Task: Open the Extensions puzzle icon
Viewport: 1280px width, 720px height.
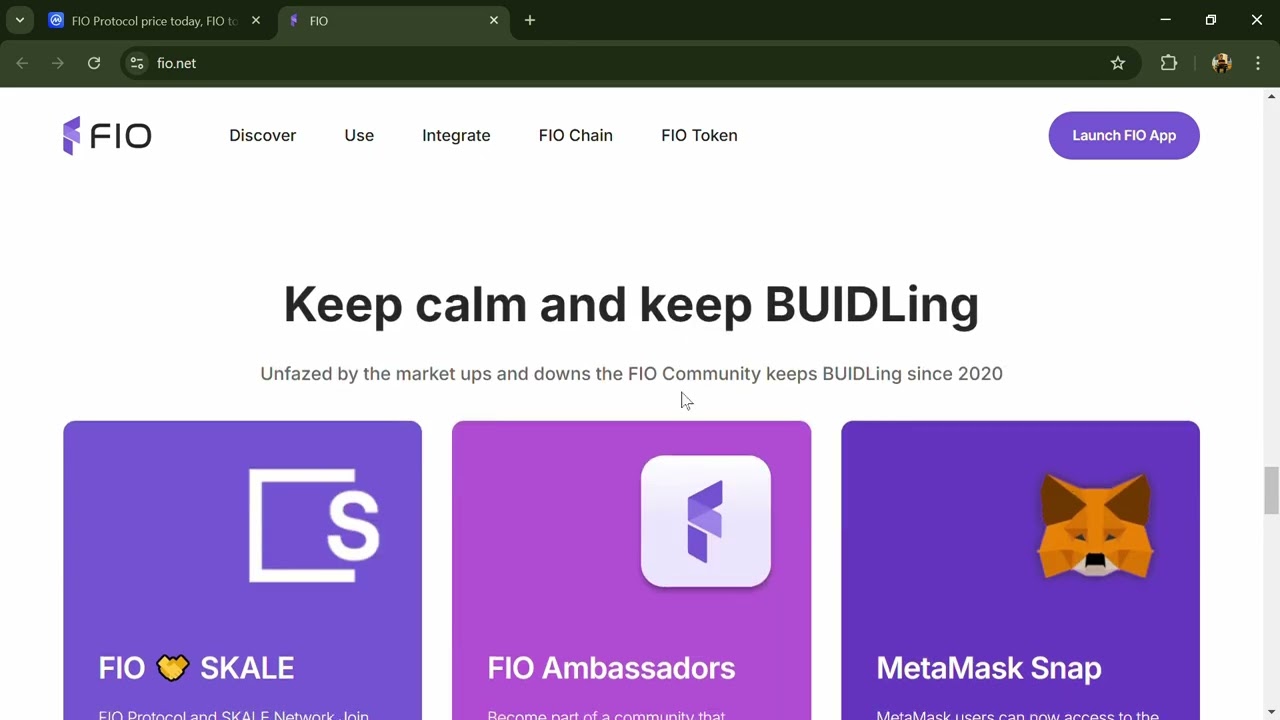Action: pos(1169,63)
